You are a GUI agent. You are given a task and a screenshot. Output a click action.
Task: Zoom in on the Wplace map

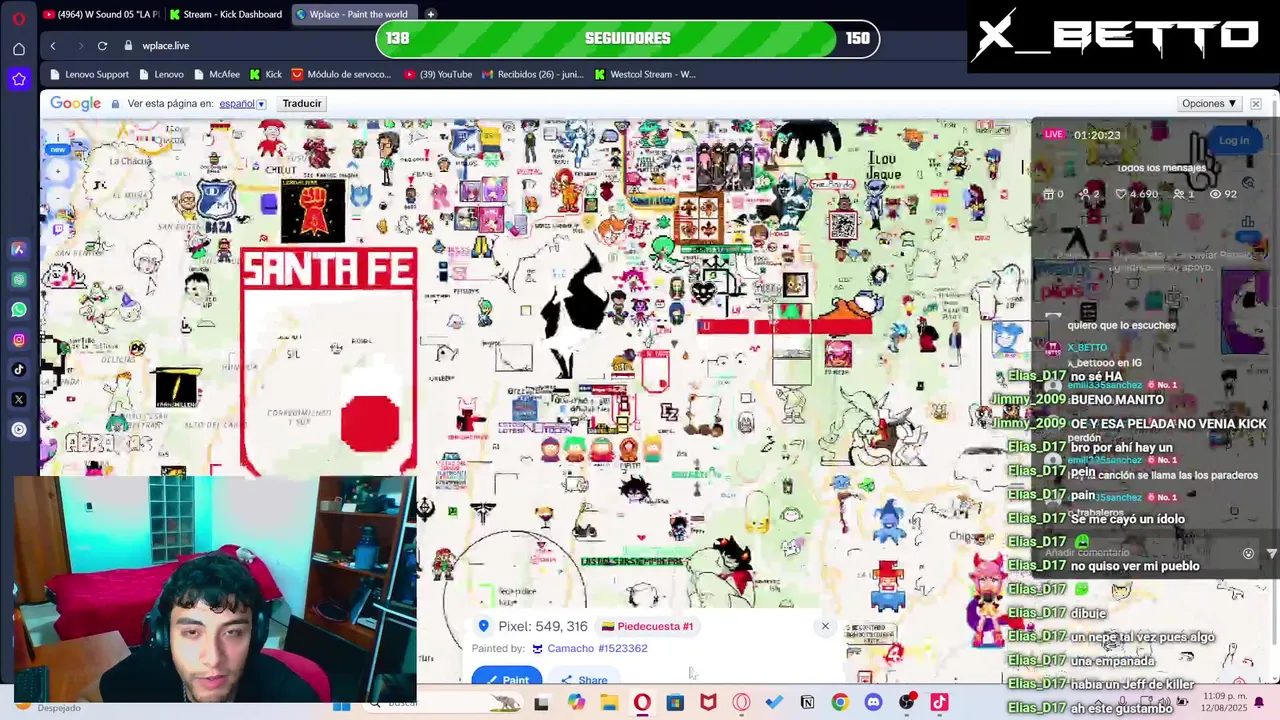pyautogui.click(x=58, y=171)
